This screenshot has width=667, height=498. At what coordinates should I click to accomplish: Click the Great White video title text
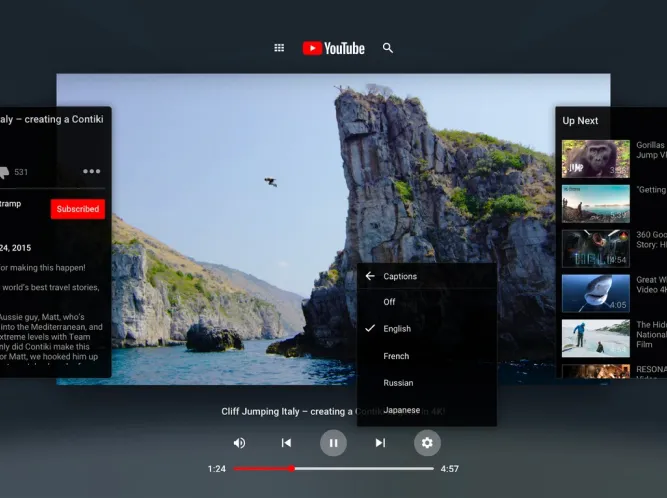pos(651,285)
